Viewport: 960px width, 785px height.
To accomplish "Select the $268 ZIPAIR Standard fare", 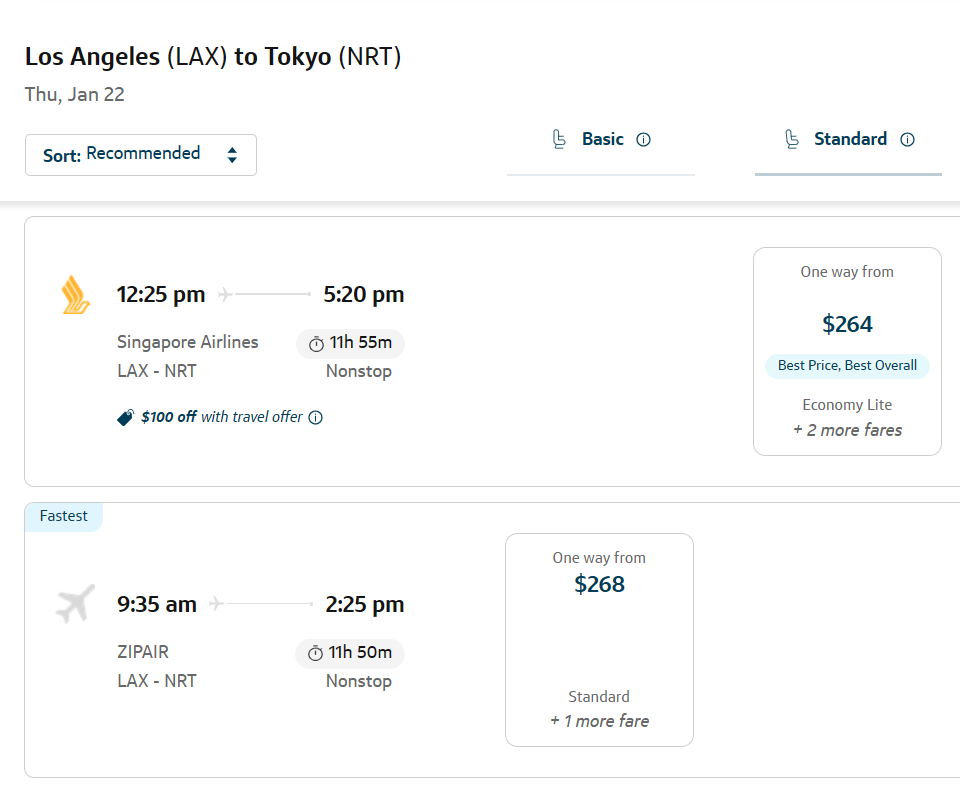I will 599,584.
